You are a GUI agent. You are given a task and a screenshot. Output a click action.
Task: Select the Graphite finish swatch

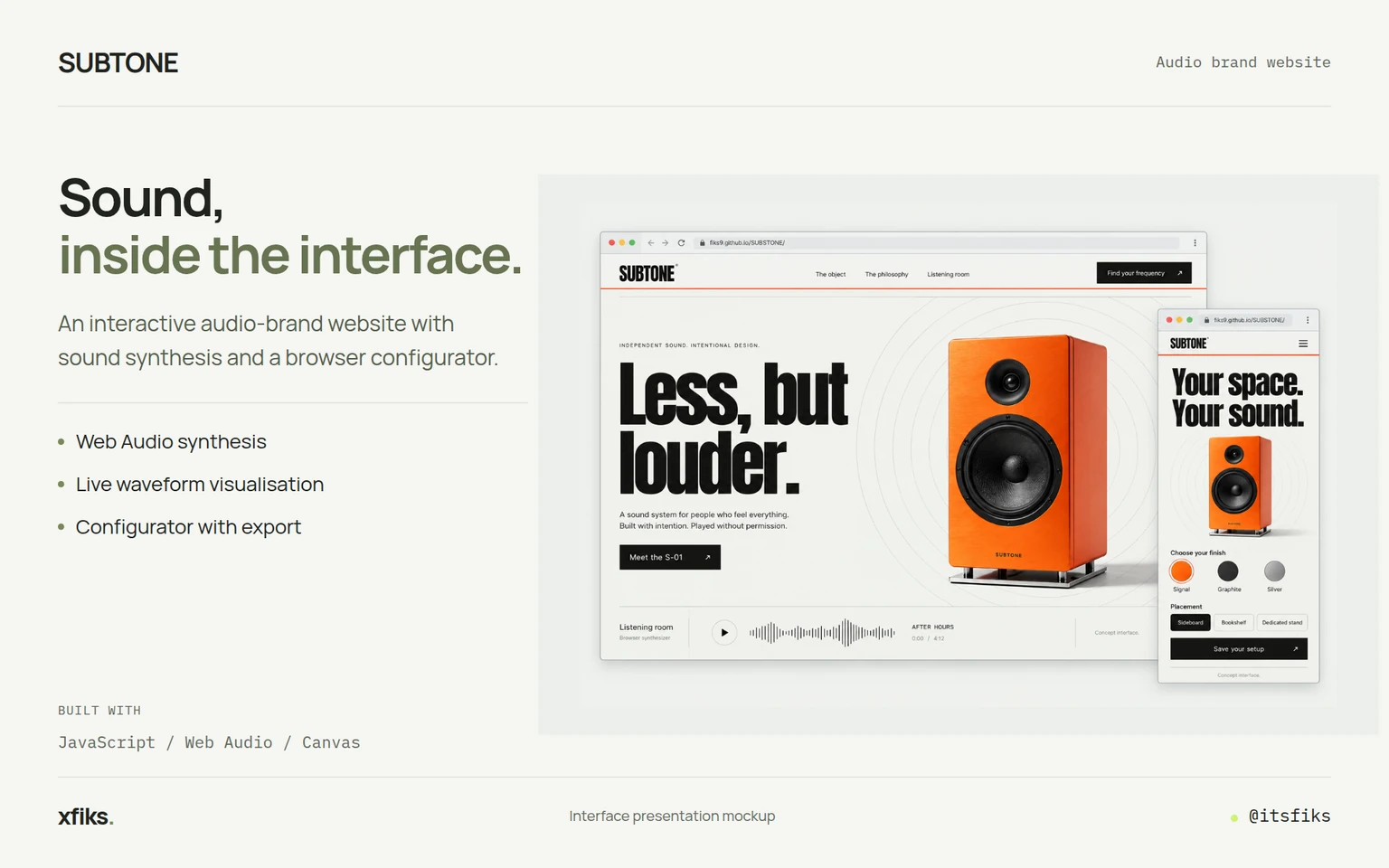pyautogui.click(x=1228, y=571)
